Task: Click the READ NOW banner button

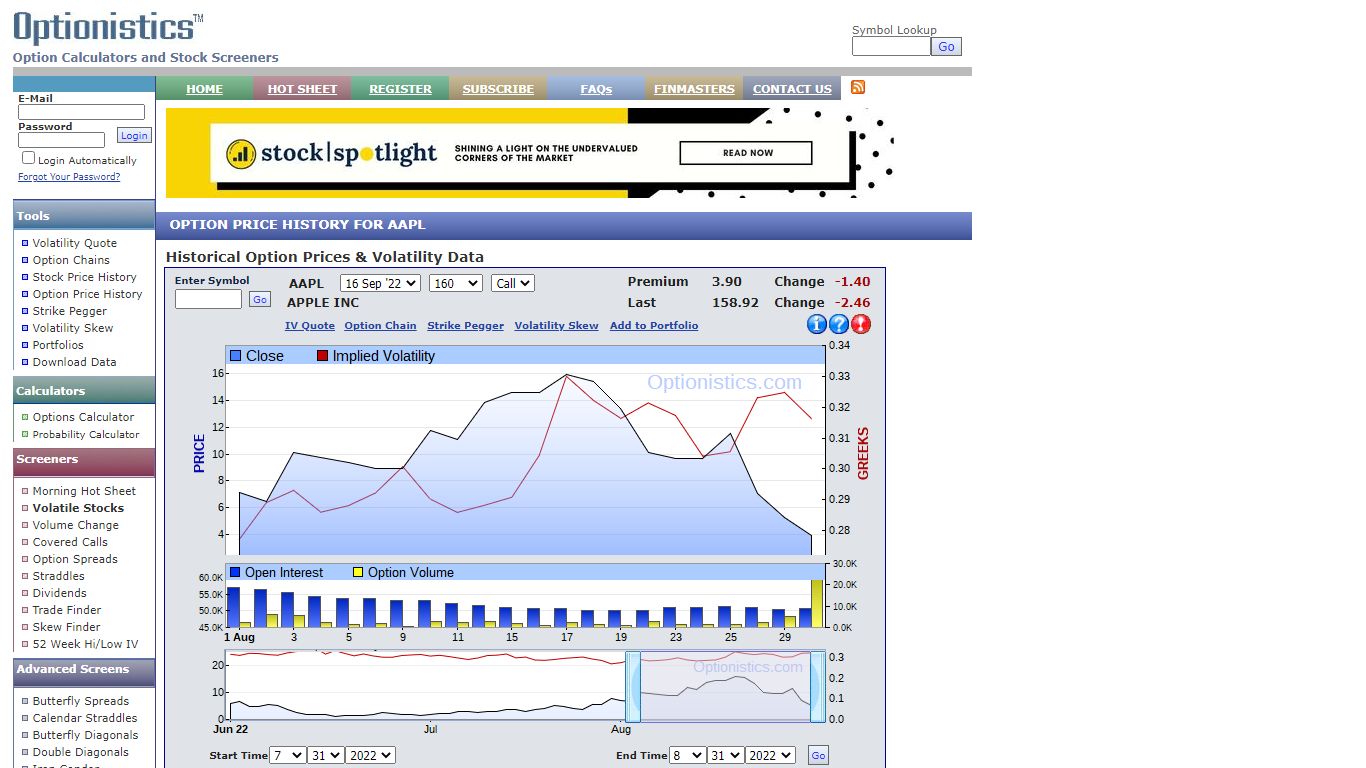Action: pyautogui.click(x=746, y=153)
